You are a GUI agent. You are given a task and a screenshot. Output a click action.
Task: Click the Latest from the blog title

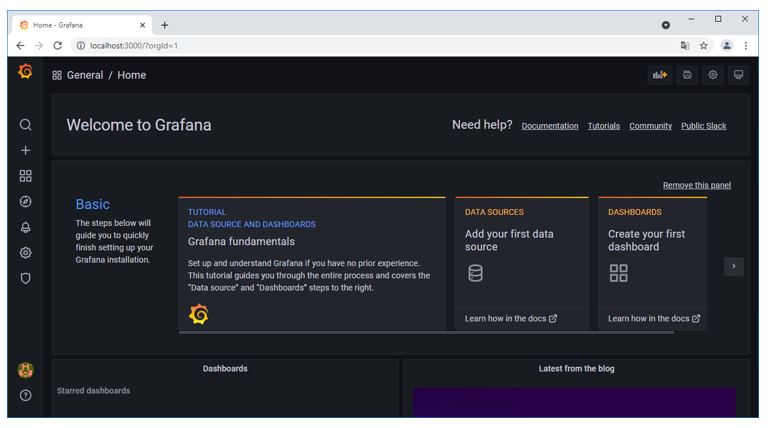click(576, 369)
